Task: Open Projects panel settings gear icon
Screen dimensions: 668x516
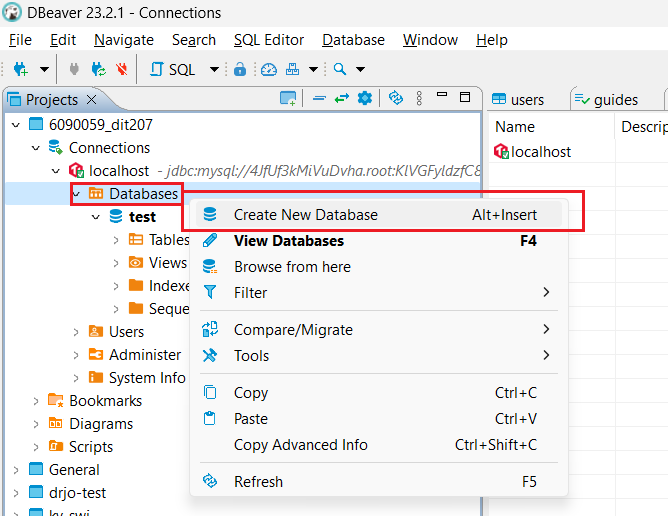Action: (x=365, y=98)
